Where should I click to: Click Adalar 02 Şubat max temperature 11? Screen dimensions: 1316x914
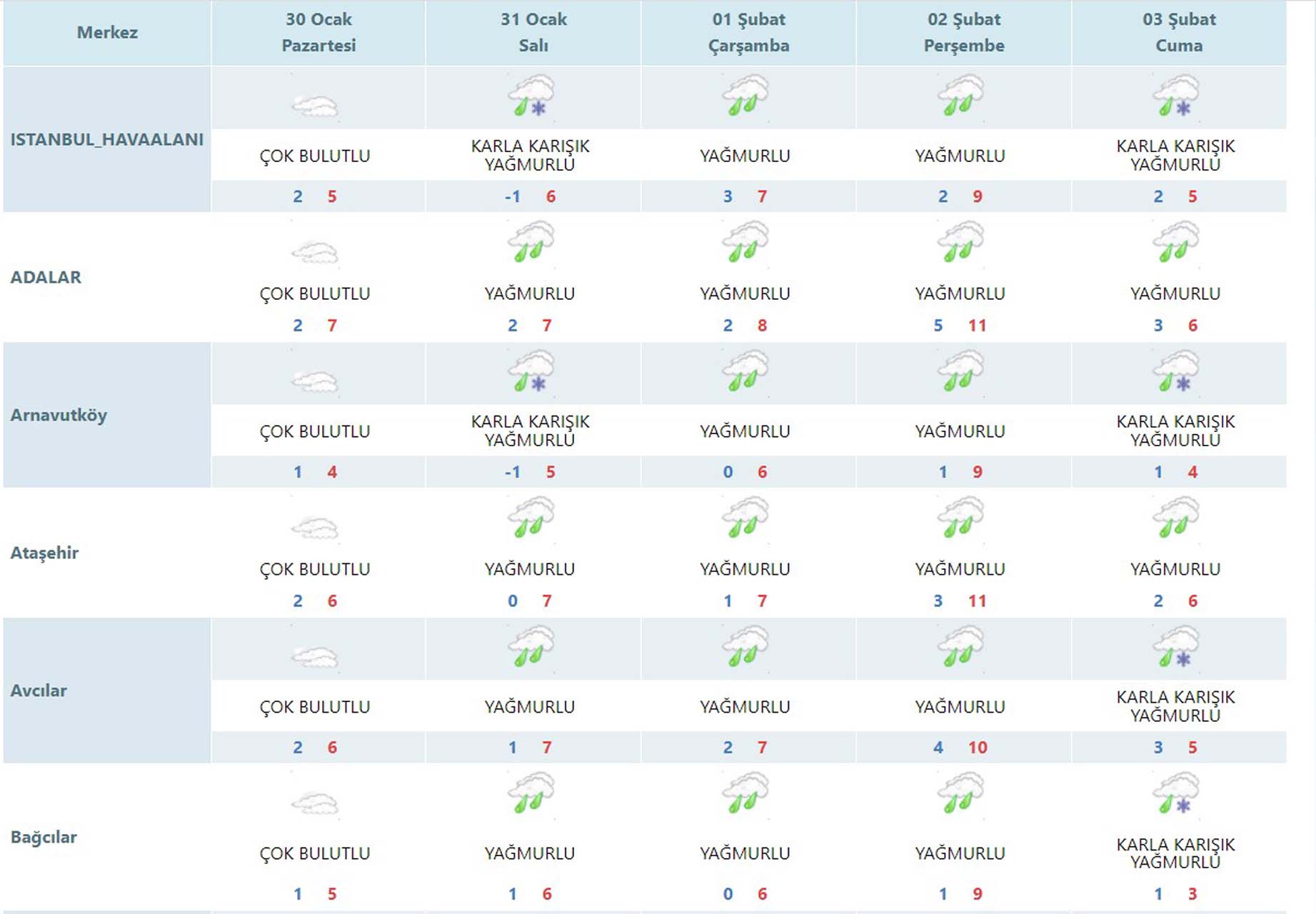[x=977, y=326]
